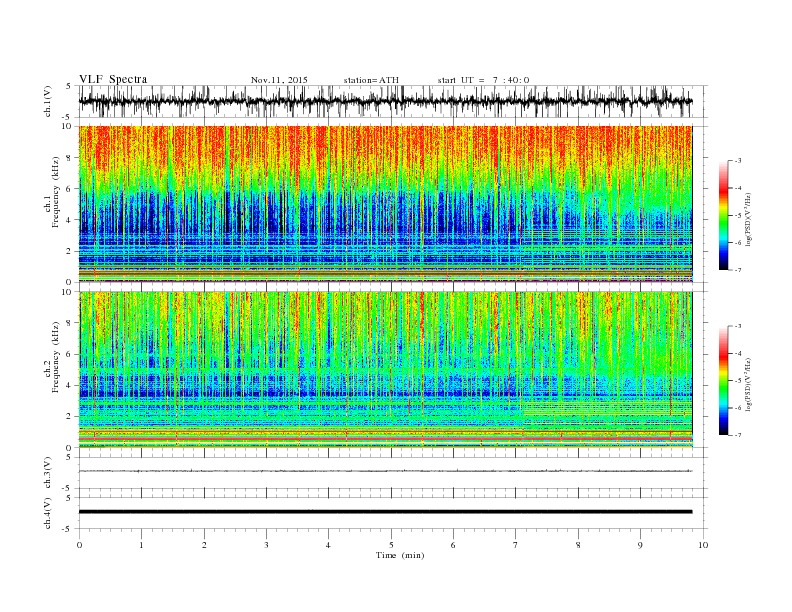Click the "-5" tick on ch.1 color bar
This screenshot has height=612, width=792.
[x=738, y=216]
